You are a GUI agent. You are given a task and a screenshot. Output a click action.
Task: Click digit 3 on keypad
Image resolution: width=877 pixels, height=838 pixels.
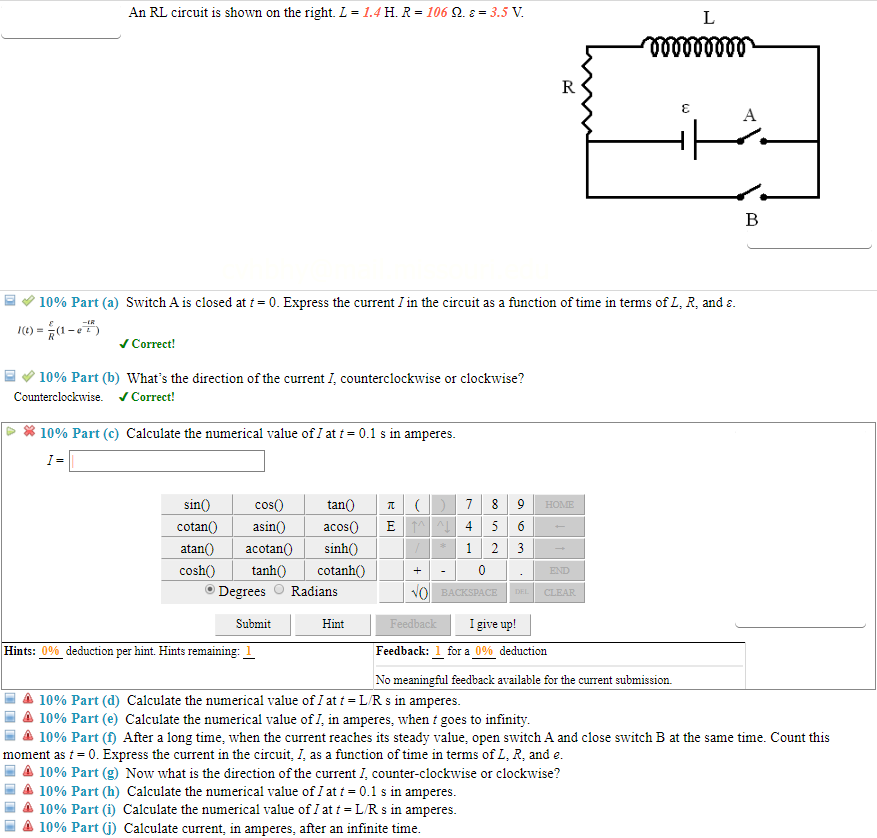tap(521, 549)
